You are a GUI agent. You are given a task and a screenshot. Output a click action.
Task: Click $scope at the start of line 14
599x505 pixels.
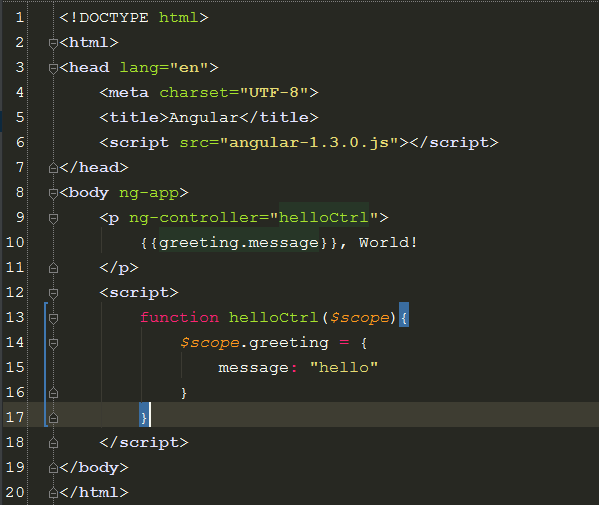(x=209, y=343)
